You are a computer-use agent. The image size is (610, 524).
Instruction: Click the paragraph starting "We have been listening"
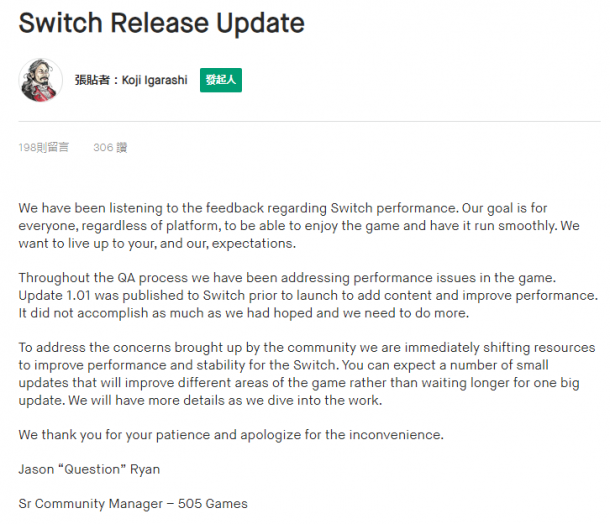(299, 226)
